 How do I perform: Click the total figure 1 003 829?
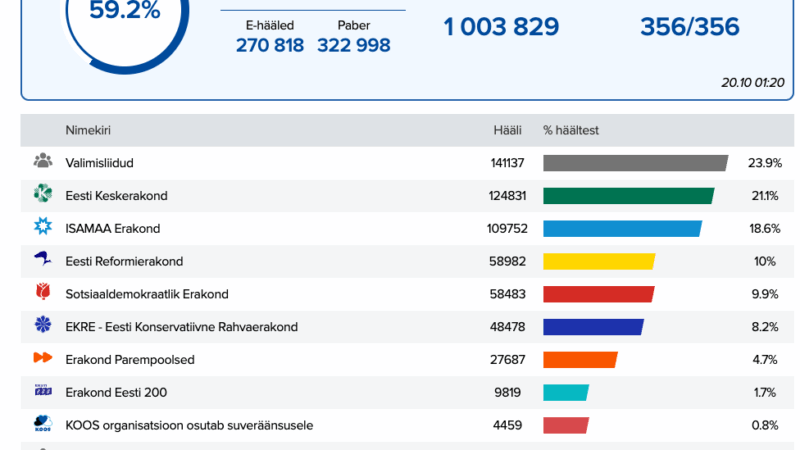point(501,27)
